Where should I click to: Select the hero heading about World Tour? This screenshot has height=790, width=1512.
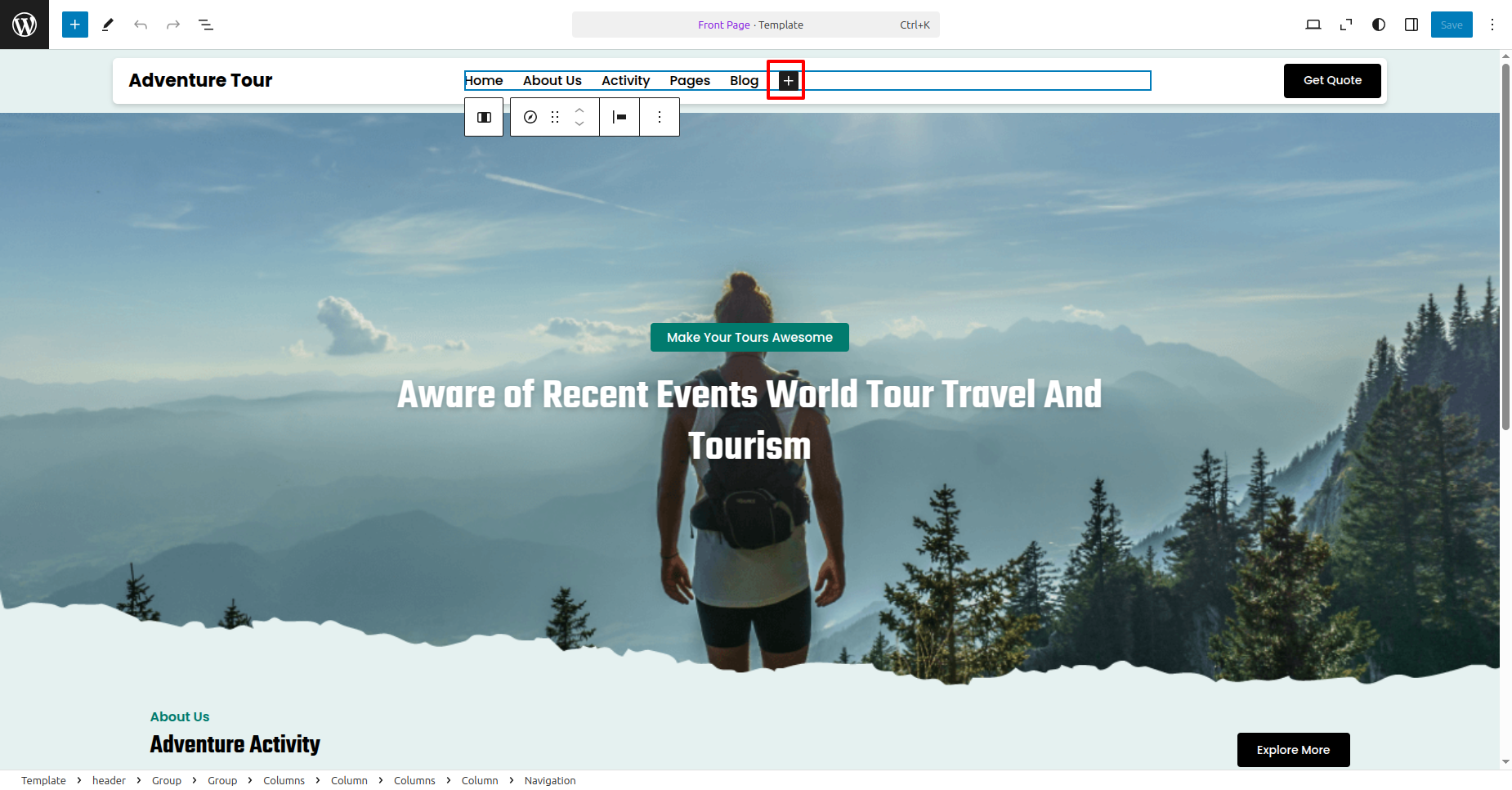[x=749, y=420]
